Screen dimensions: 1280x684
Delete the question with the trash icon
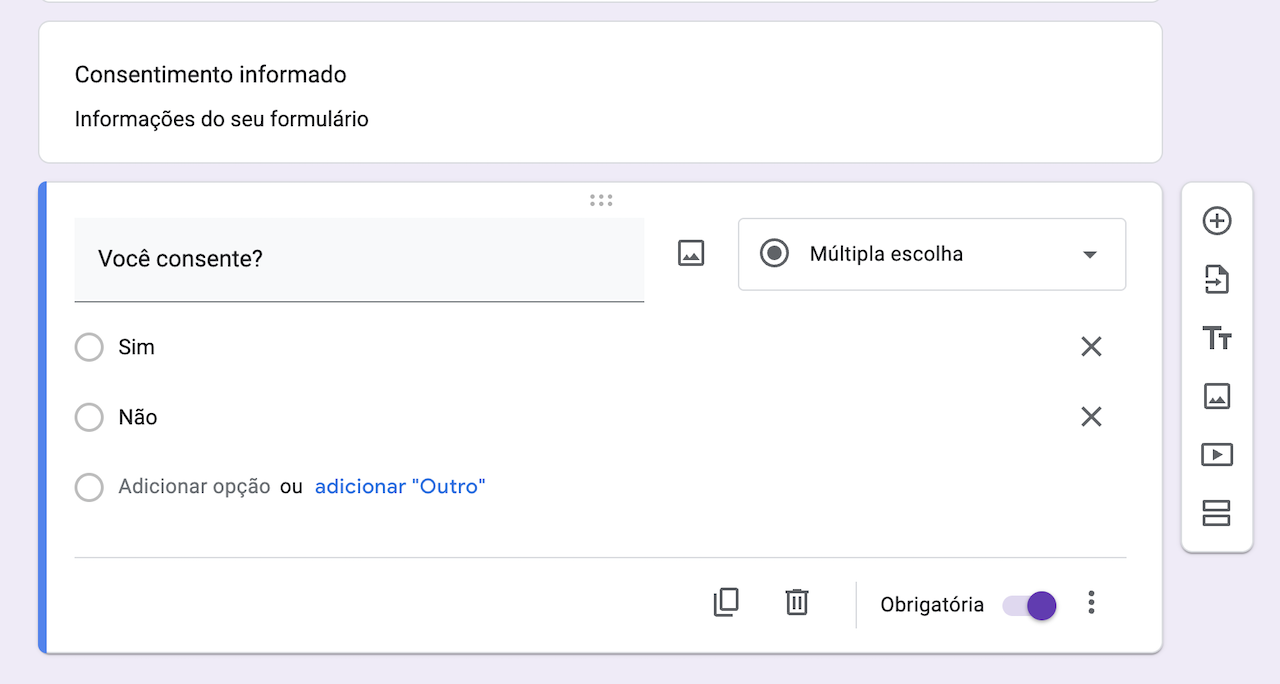coord(797,602)
